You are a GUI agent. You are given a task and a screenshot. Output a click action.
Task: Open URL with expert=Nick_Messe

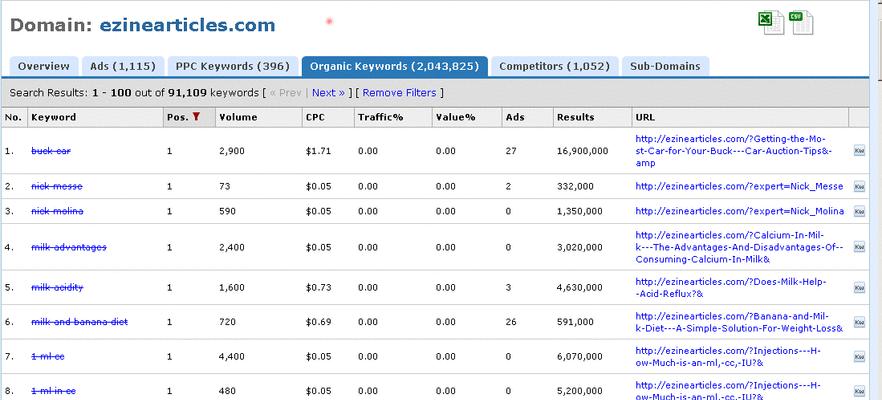739,186
